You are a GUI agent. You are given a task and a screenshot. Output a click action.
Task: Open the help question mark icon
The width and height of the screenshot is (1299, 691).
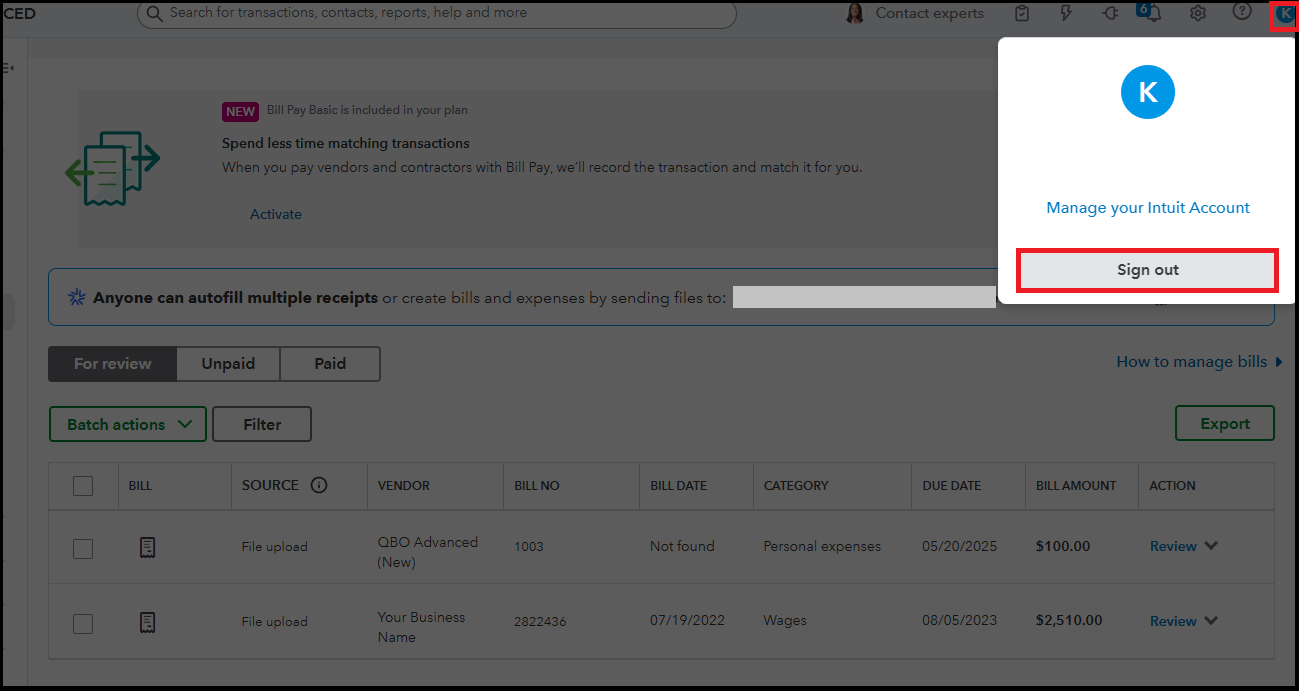click(x=1242, y=12)
